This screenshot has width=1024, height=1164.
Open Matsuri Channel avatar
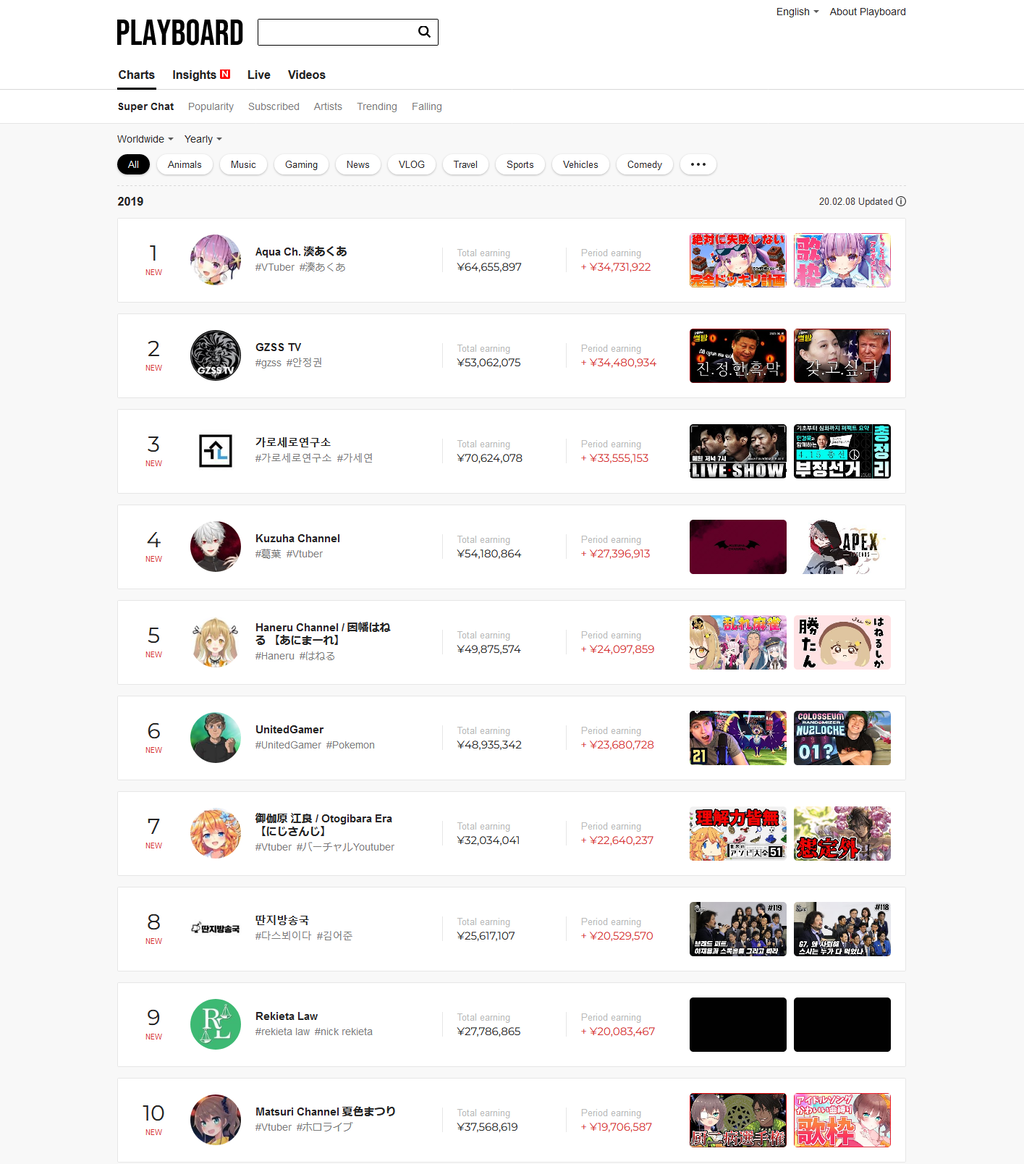pyautogui.click(x=215, y=1120)
